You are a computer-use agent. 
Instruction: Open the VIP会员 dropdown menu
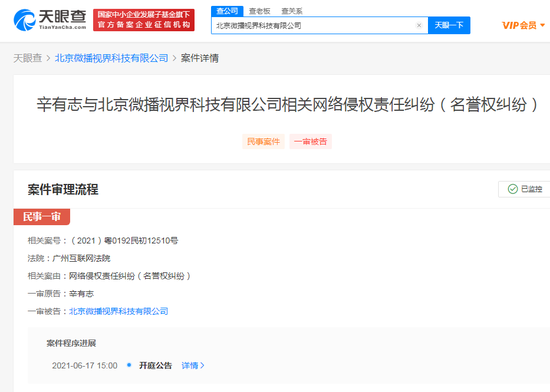pyautogui.click(x=523, y=25)
